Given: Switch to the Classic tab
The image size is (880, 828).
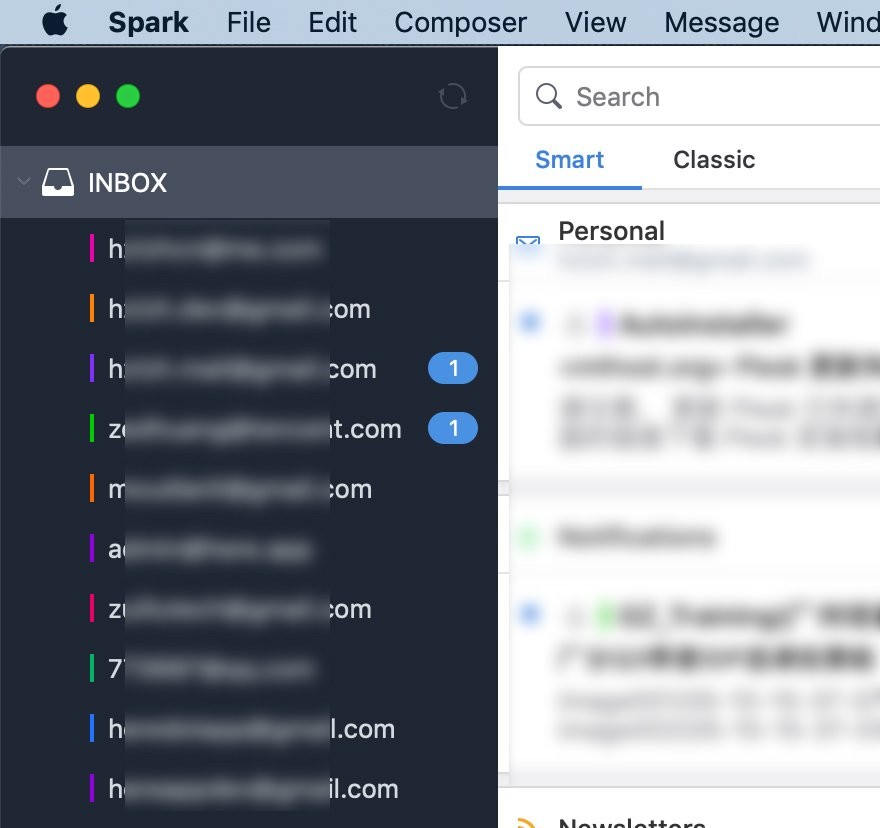Looking at the screenshot, I should pos(714,160).
